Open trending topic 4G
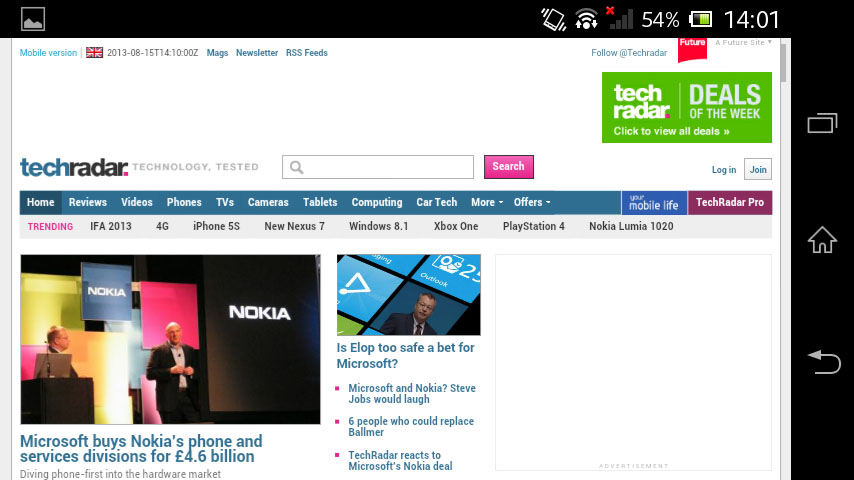 click(162, 226)
